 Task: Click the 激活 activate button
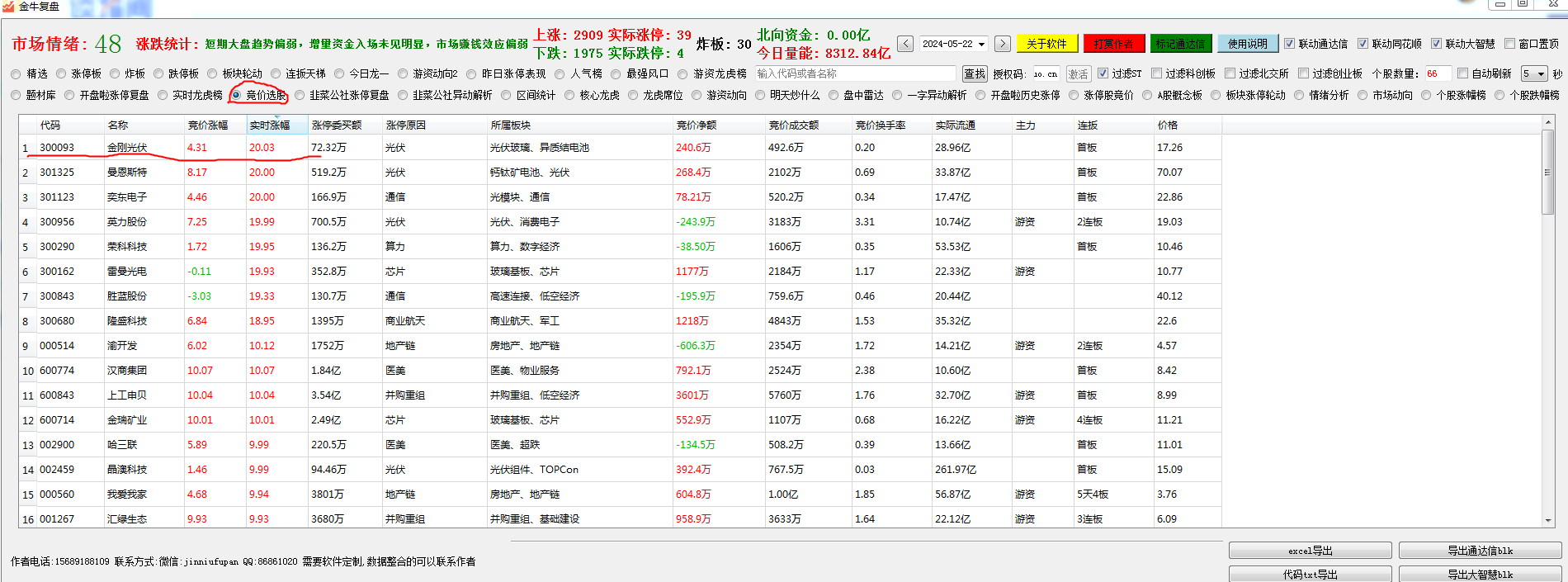point(1078,73)
